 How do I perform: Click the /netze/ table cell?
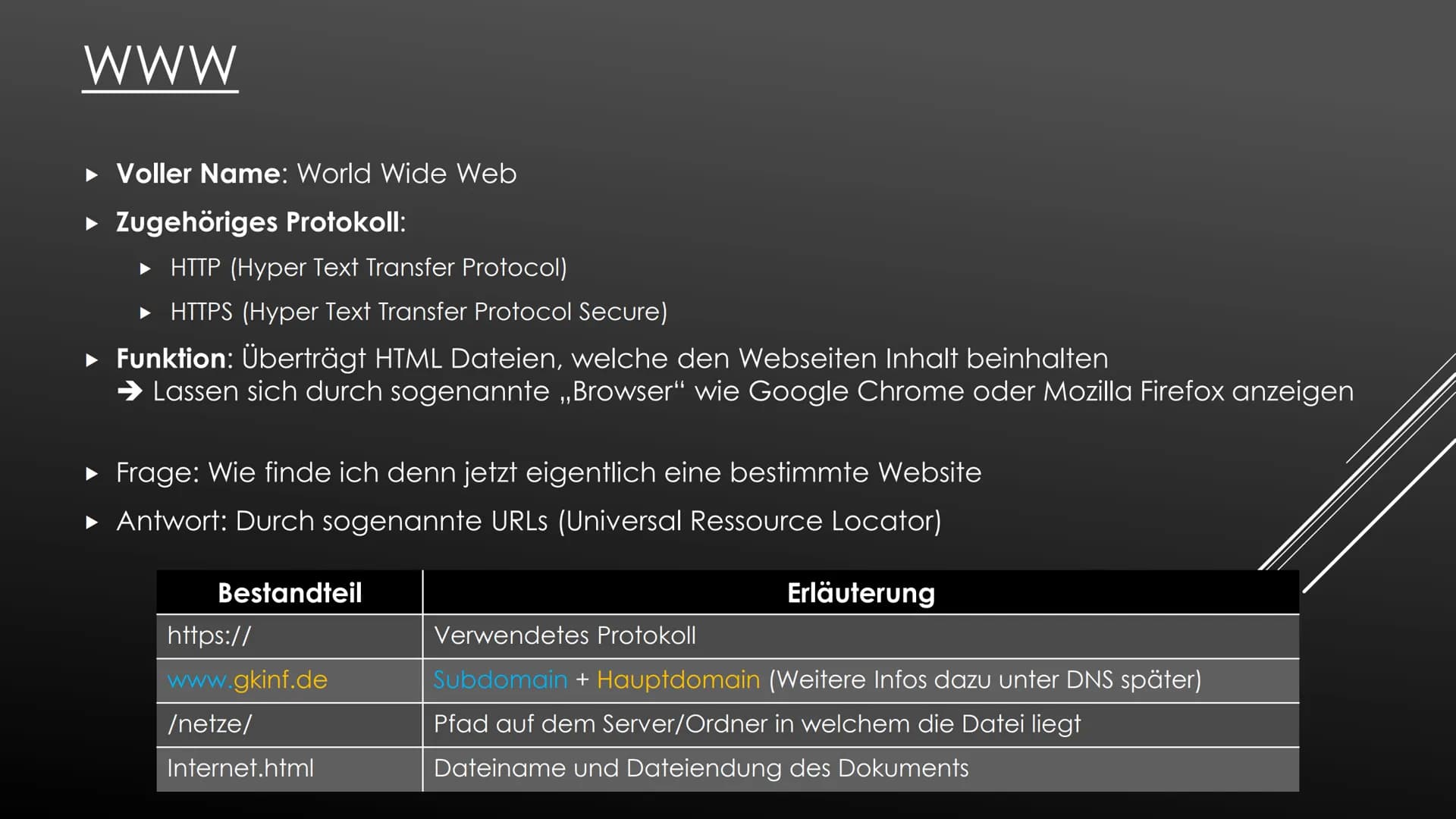click(290, 724)
